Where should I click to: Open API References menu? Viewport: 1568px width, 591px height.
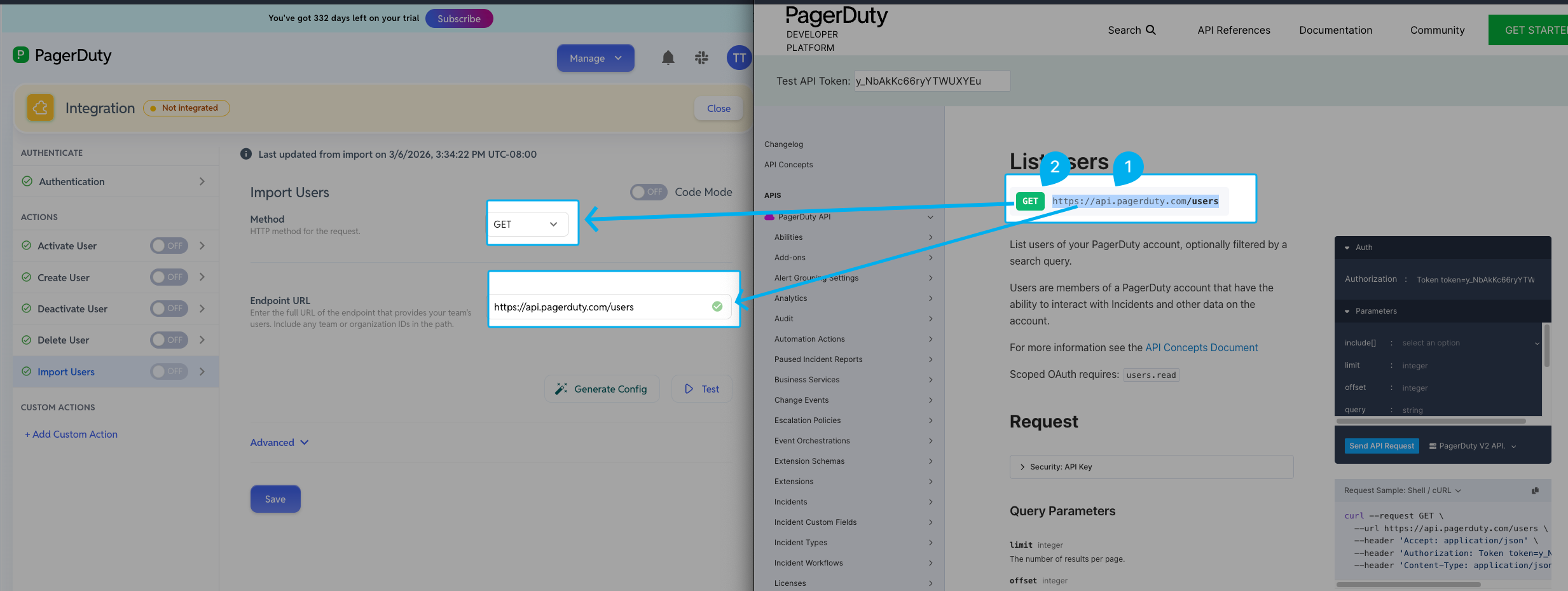pos(1234,30)
